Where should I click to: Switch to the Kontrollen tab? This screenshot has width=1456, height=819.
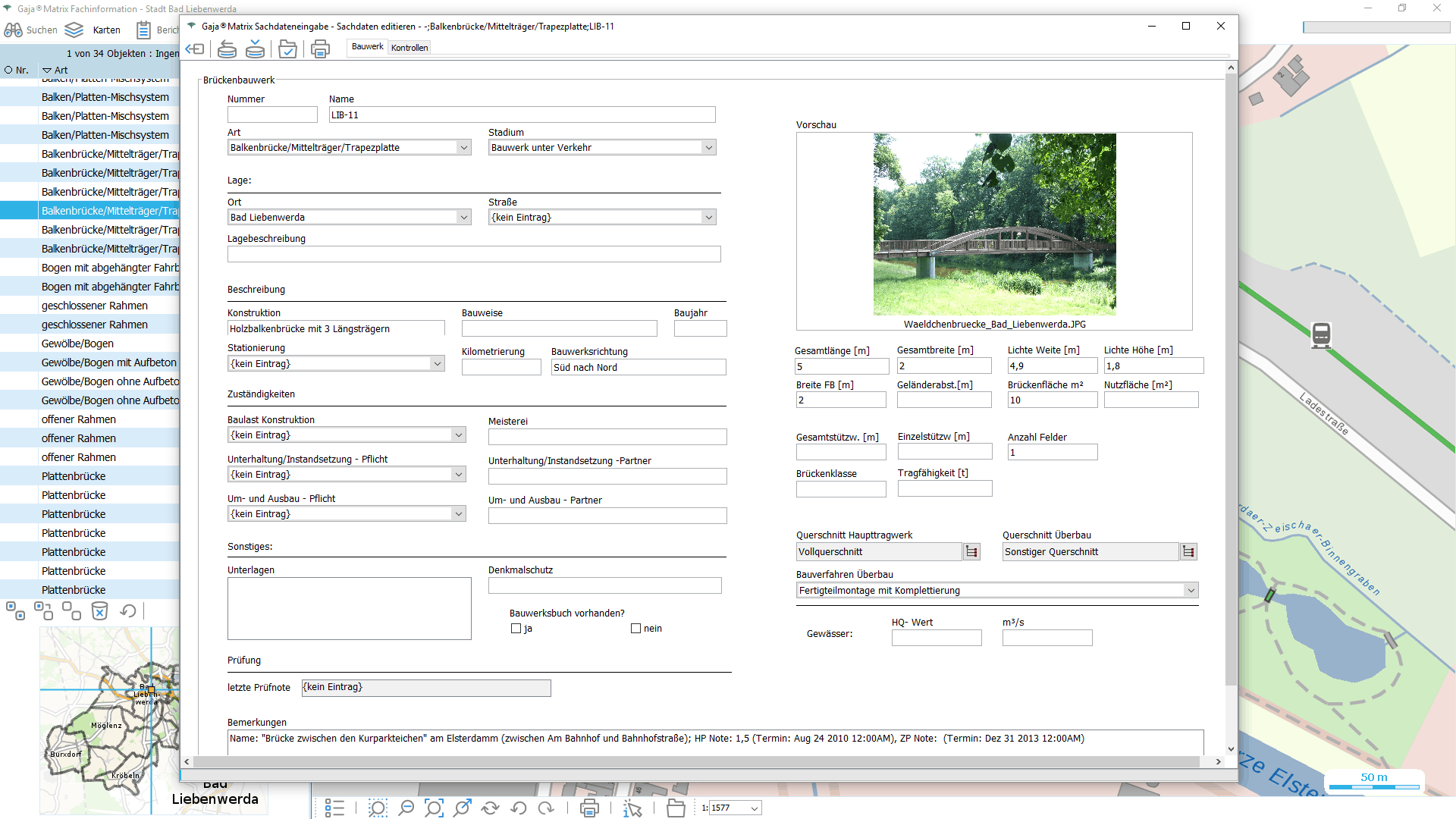pos(409,48)
